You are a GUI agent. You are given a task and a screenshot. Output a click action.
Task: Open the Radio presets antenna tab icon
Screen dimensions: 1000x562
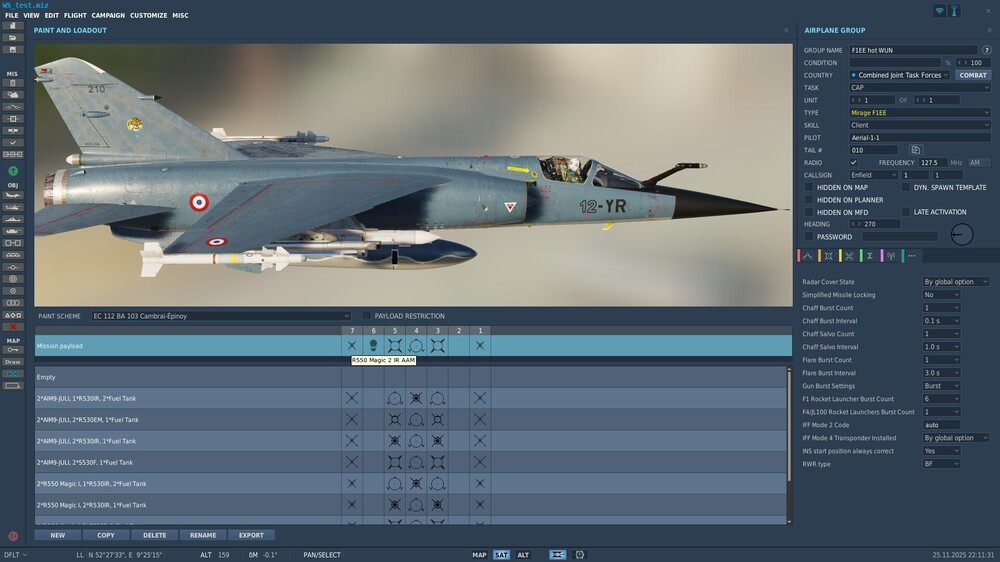(x=891, y=256)
